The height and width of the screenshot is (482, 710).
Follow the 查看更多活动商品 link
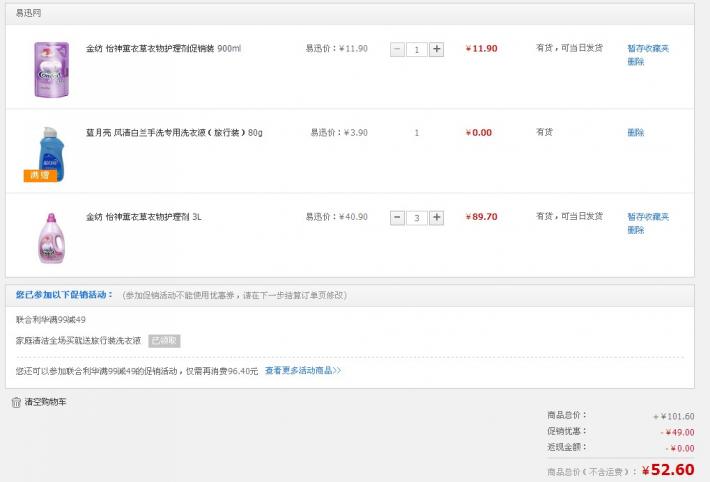[x=303, y=370]
